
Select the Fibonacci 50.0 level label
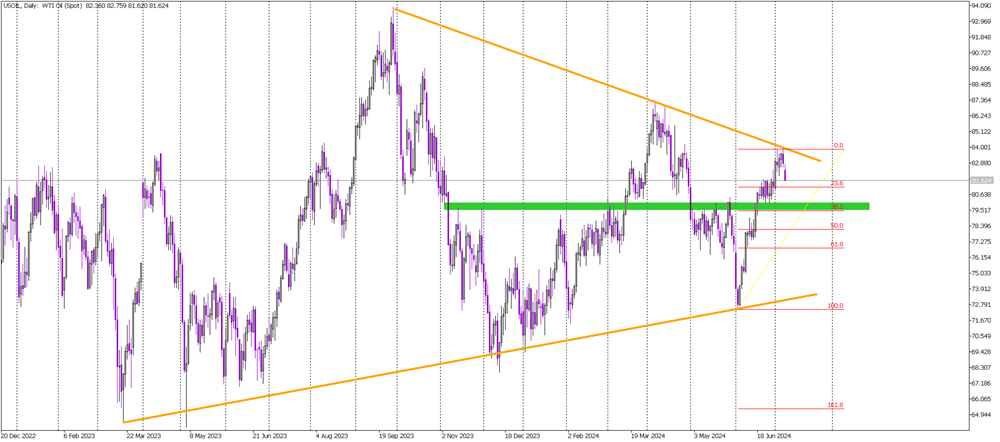838,226
